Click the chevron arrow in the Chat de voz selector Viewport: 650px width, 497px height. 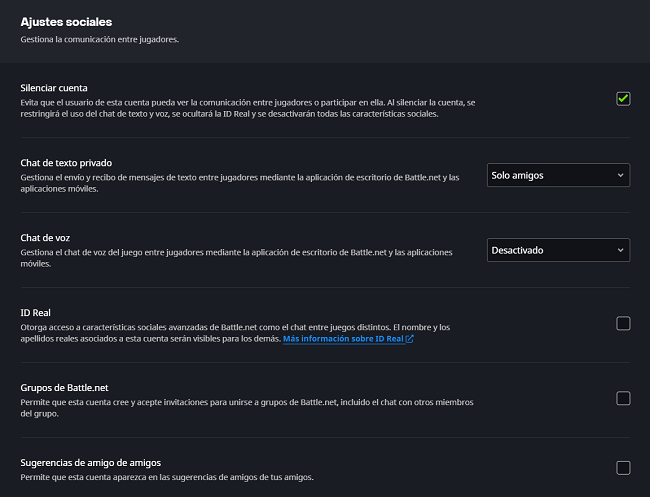coord(621,250)
